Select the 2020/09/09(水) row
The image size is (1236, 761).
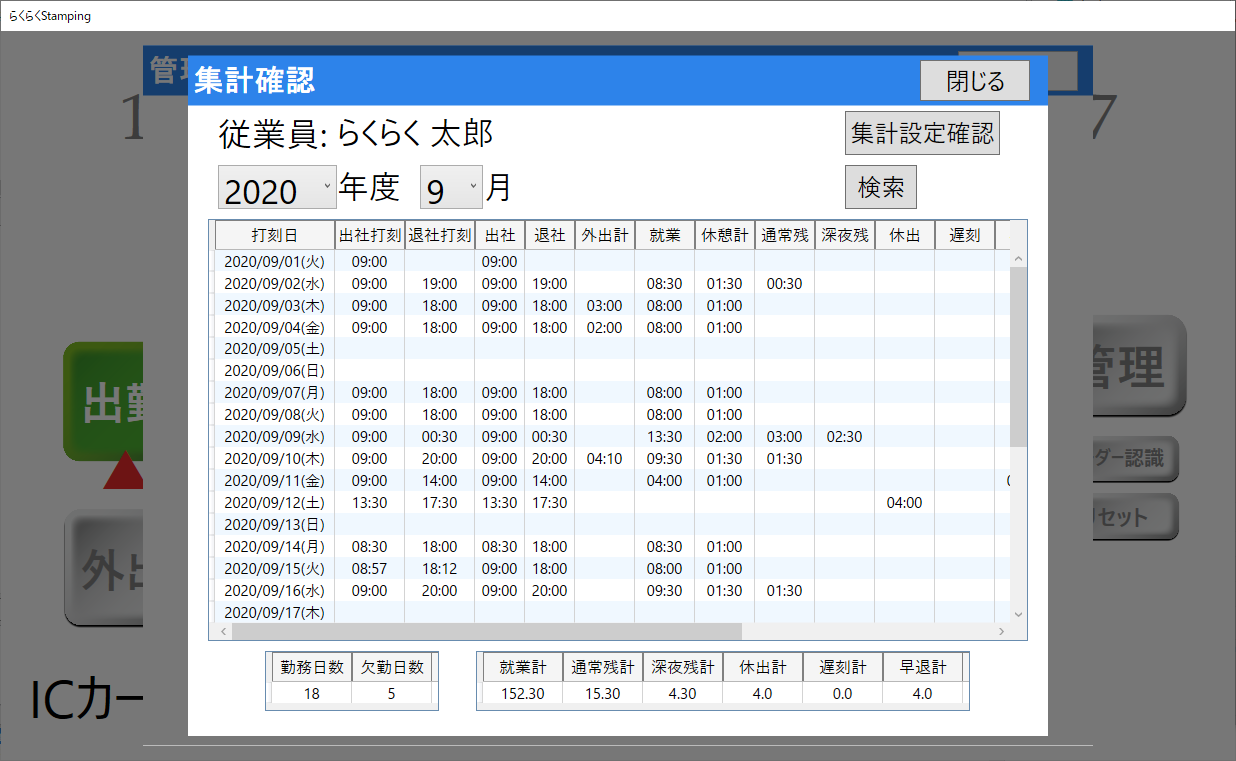tap(274, 437)
